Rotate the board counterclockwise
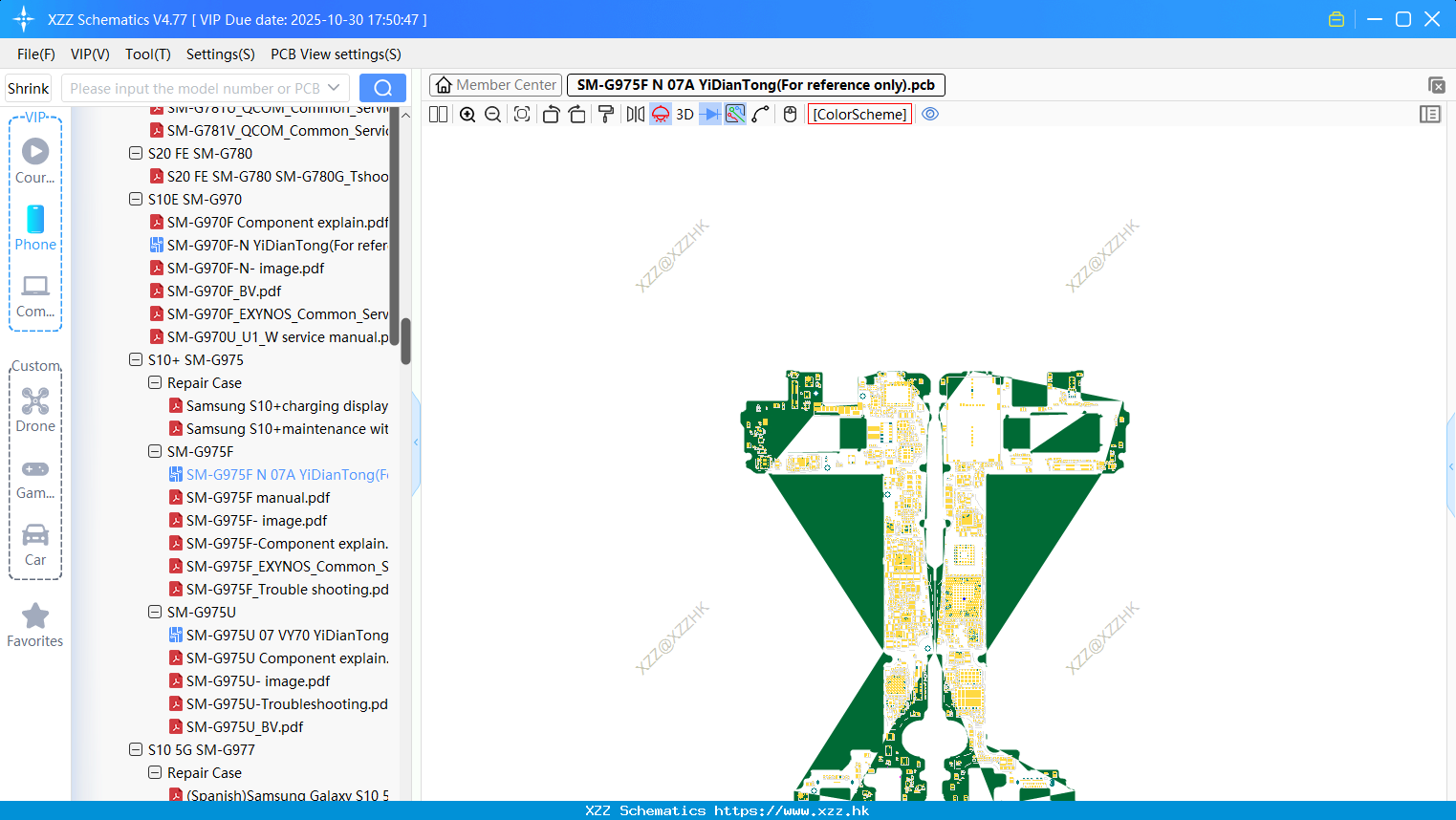Image resolution: width=1456 pixels, height=820 pixels. pos(551,115)
